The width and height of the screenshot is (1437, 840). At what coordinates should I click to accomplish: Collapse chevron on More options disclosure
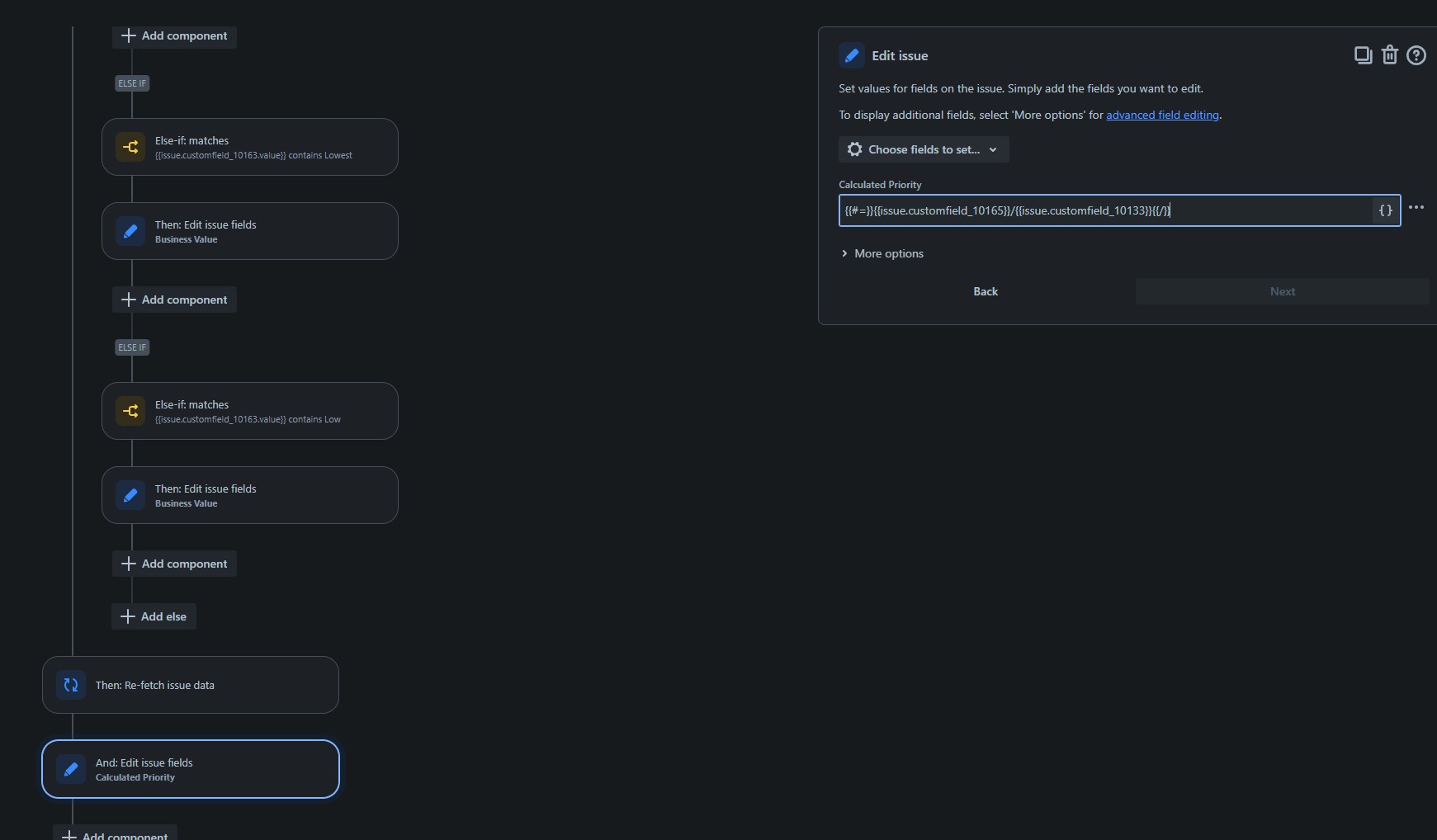pyautogui.click(x=845, y=253)
